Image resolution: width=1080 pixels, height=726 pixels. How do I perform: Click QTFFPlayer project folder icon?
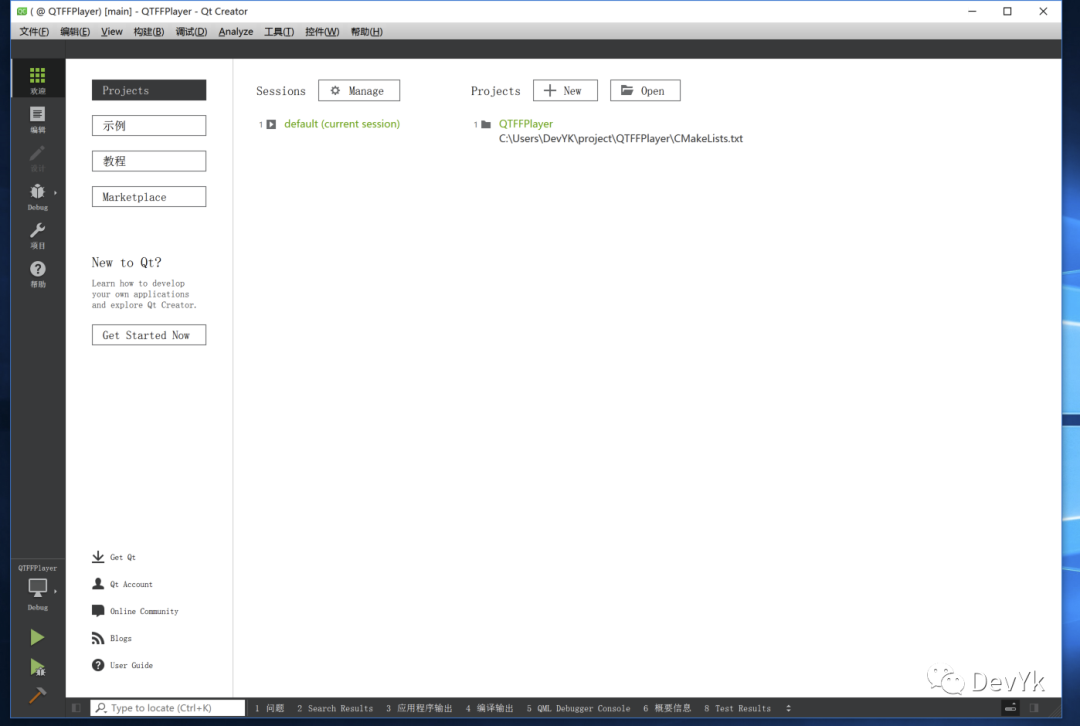point(486,125)
